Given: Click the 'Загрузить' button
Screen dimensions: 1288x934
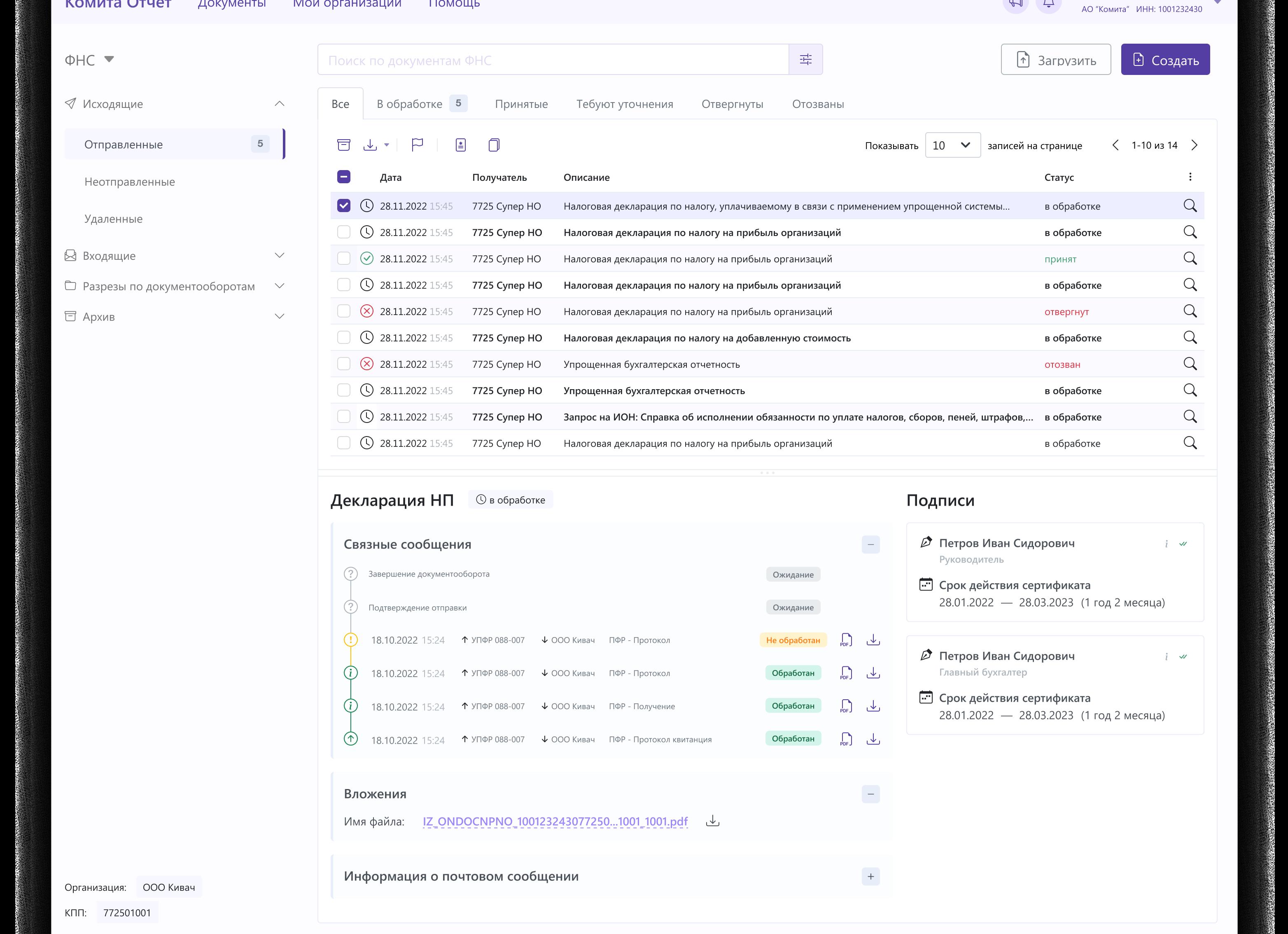Looking at the screenshot, I should coord(1056,60).
